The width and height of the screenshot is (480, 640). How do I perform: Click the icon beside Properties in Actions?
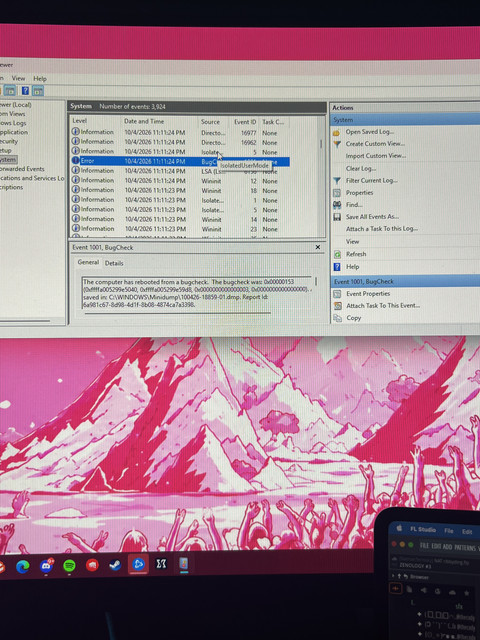337,193
